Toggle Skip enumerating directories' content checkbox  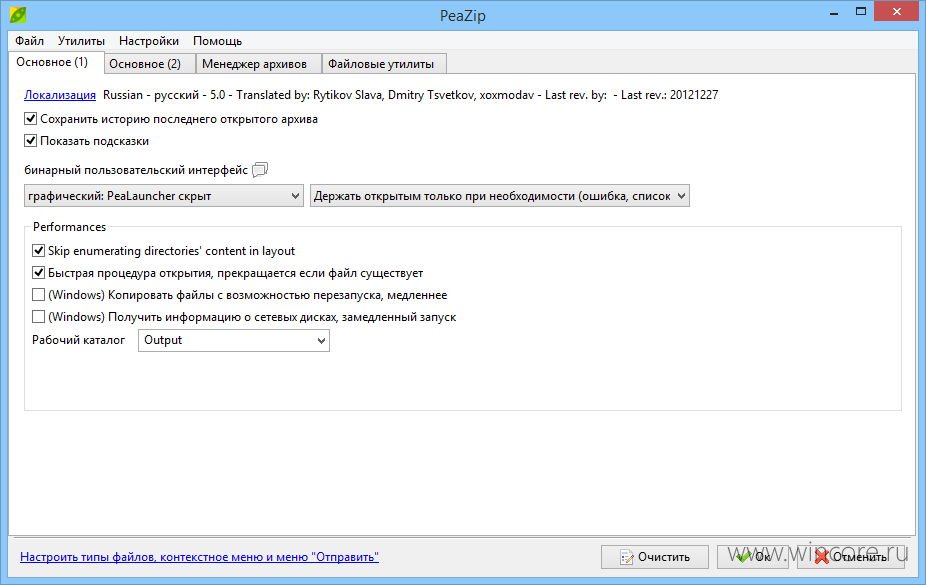[x=38, y=251]
